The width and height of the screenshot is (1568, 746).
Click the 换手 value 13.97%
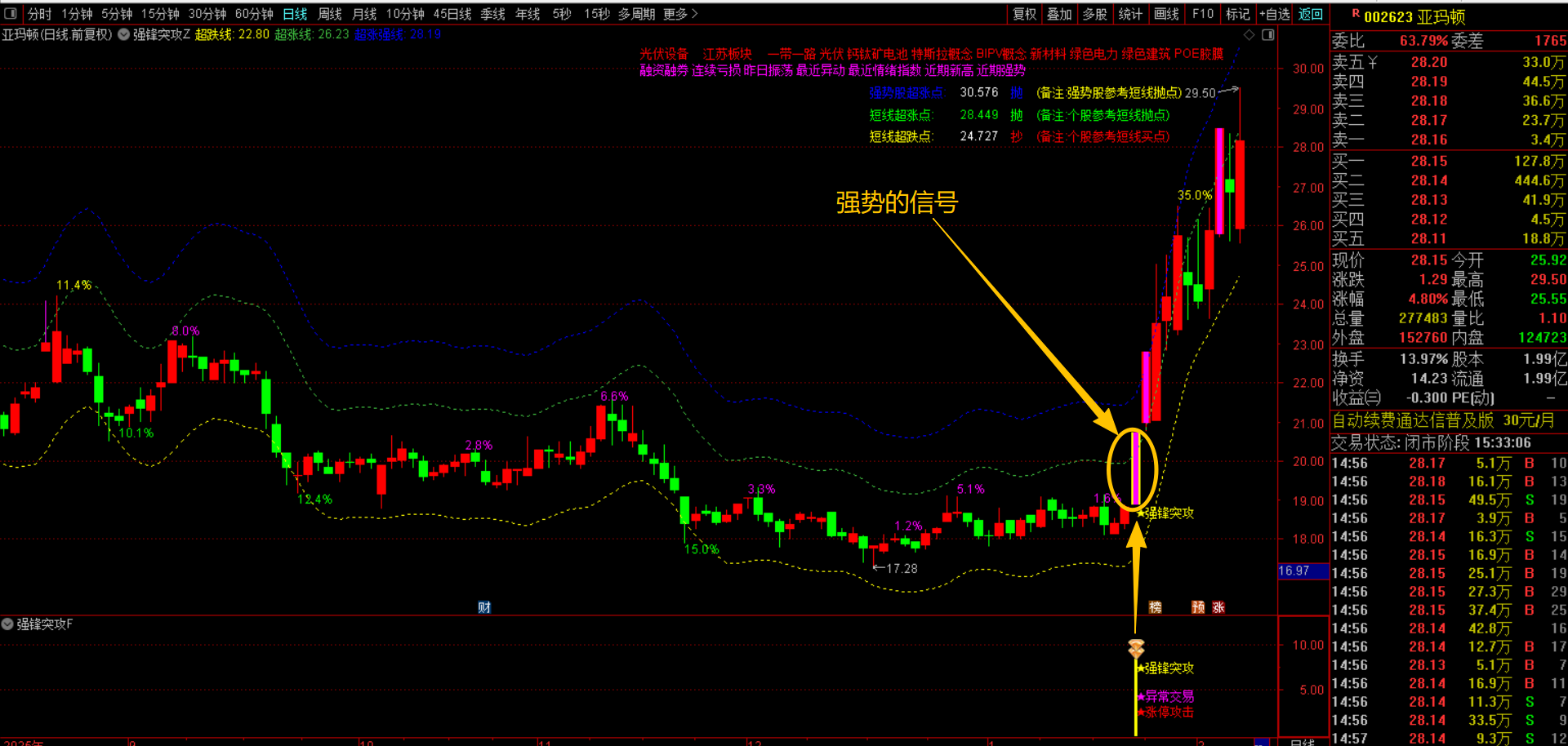[1423, 359]
